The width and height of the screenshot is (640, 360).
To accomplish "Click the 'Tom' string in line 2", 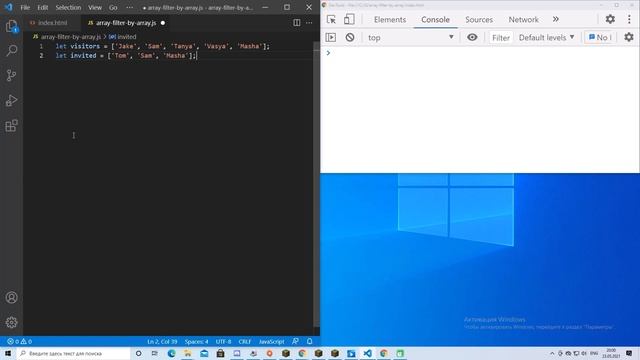I will [x=120, y=56].
